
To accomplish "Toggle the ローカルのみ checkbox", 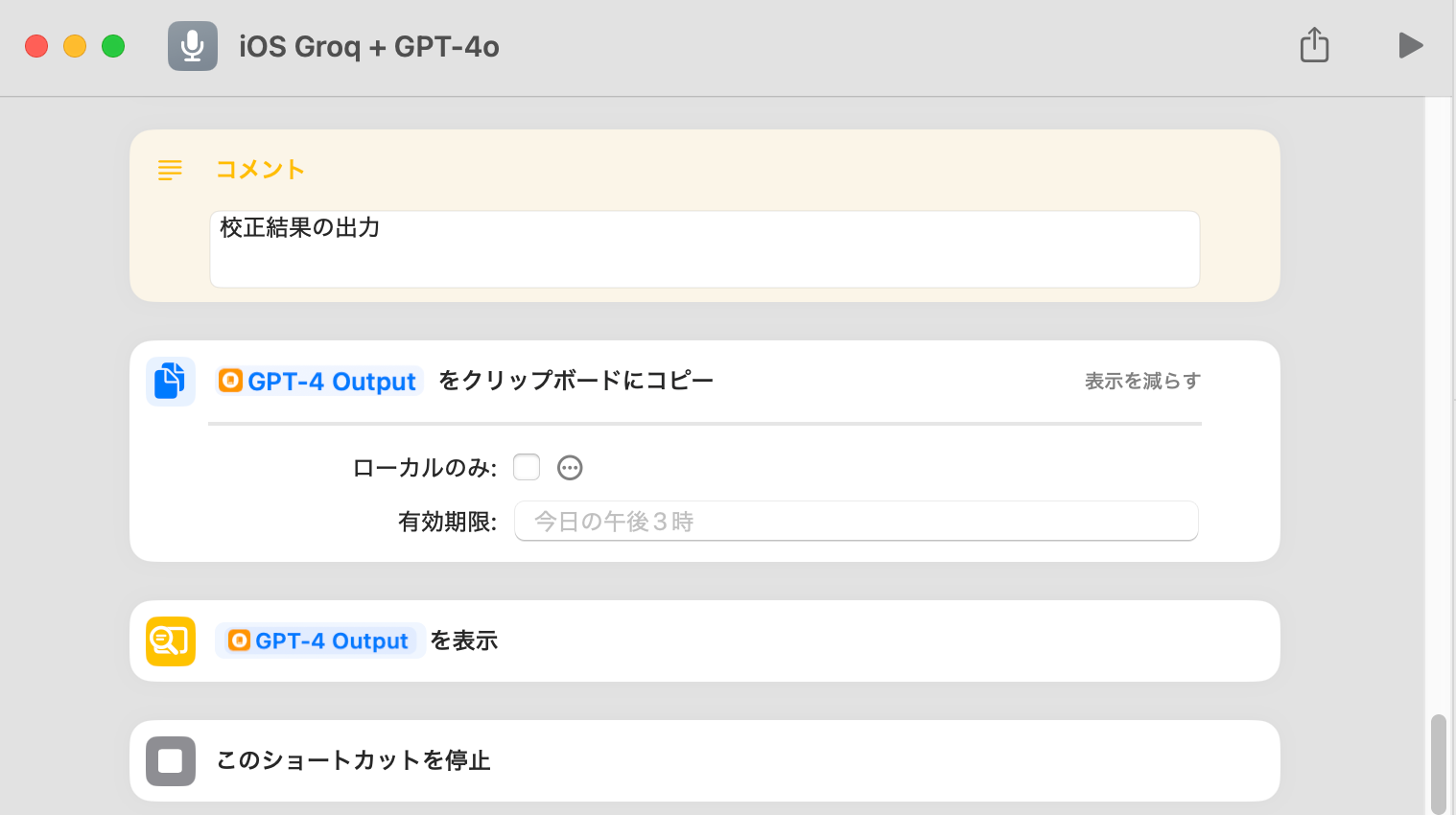I will (x=527, y=467).
